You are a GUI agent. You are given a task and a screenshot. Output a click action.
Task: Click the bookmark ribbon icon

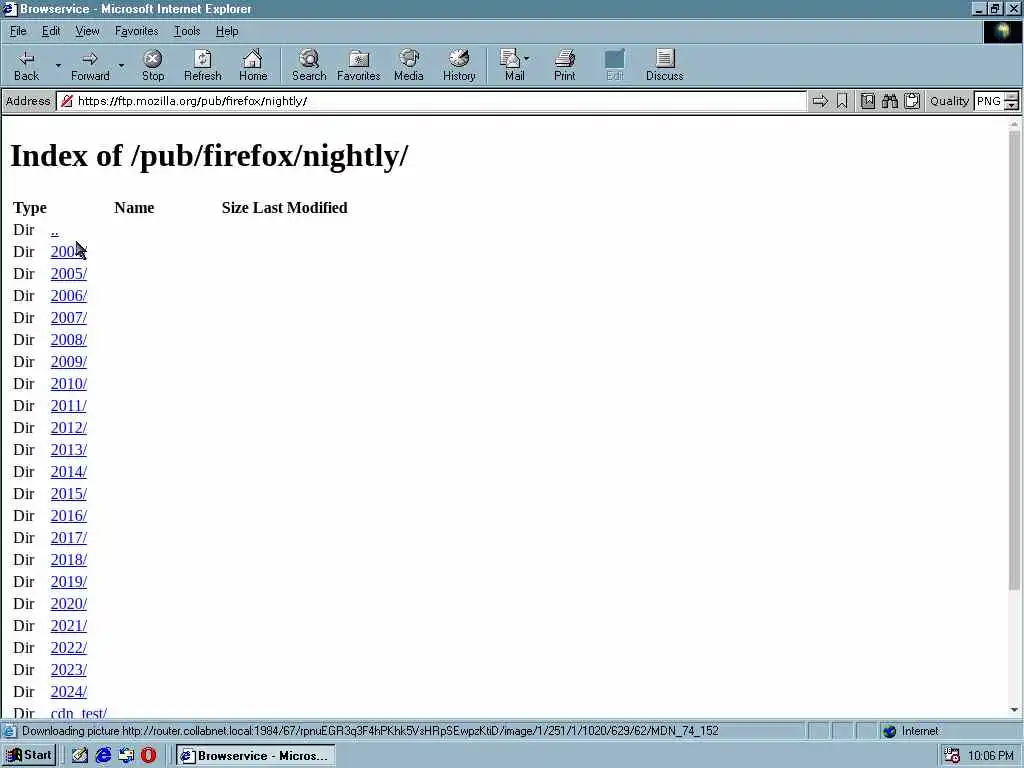842,101
